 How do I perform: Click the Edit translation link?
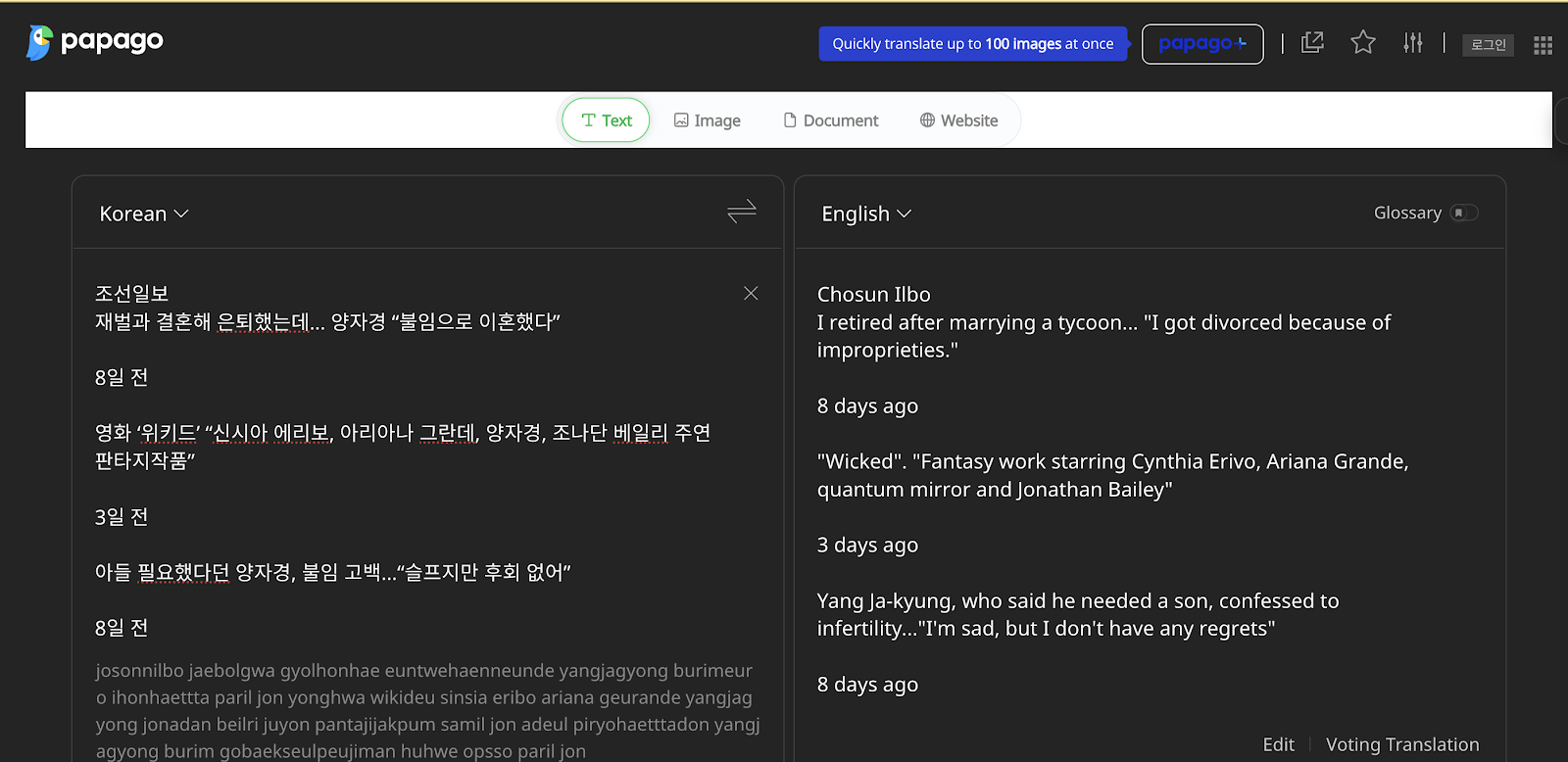click(x=1278, y=744)
